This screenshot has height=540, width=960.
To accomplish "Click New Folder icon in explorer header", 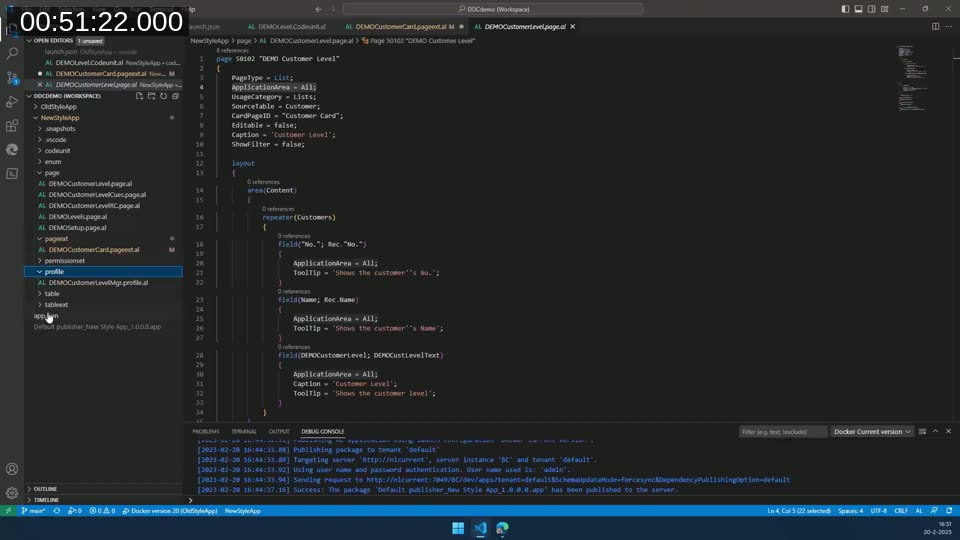I will [151, 96].
